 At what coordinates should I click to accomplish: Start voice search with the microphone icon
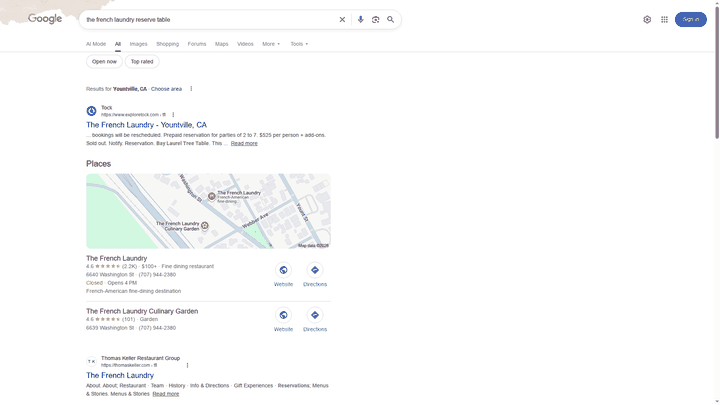360,20
